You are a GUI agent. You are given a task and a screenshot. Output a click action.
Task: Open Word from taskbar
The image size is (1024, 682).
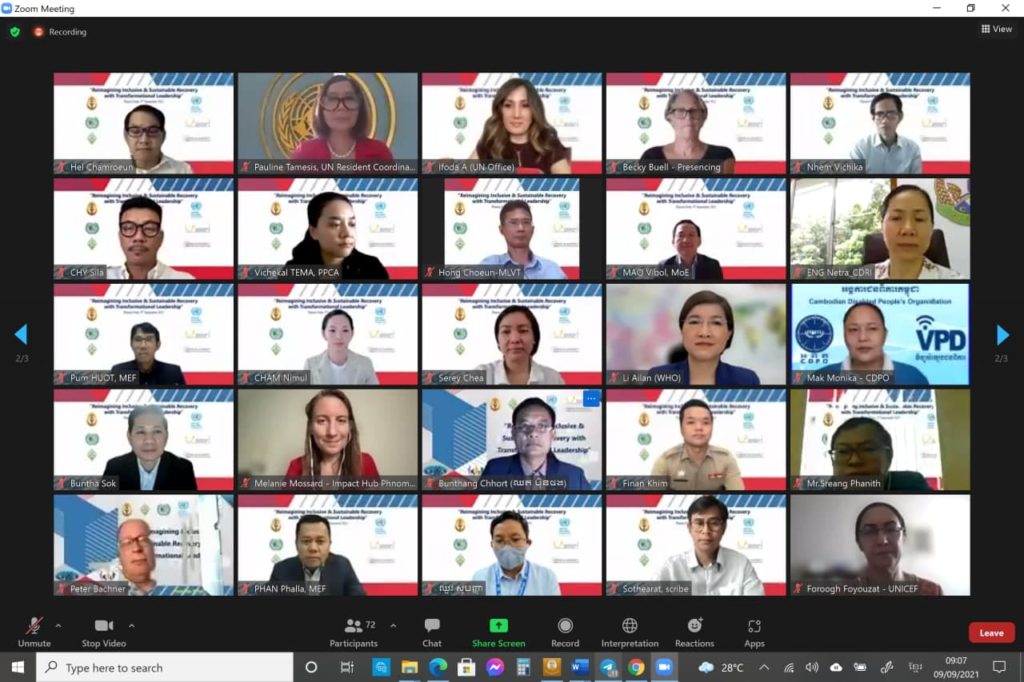coord(580,667)
